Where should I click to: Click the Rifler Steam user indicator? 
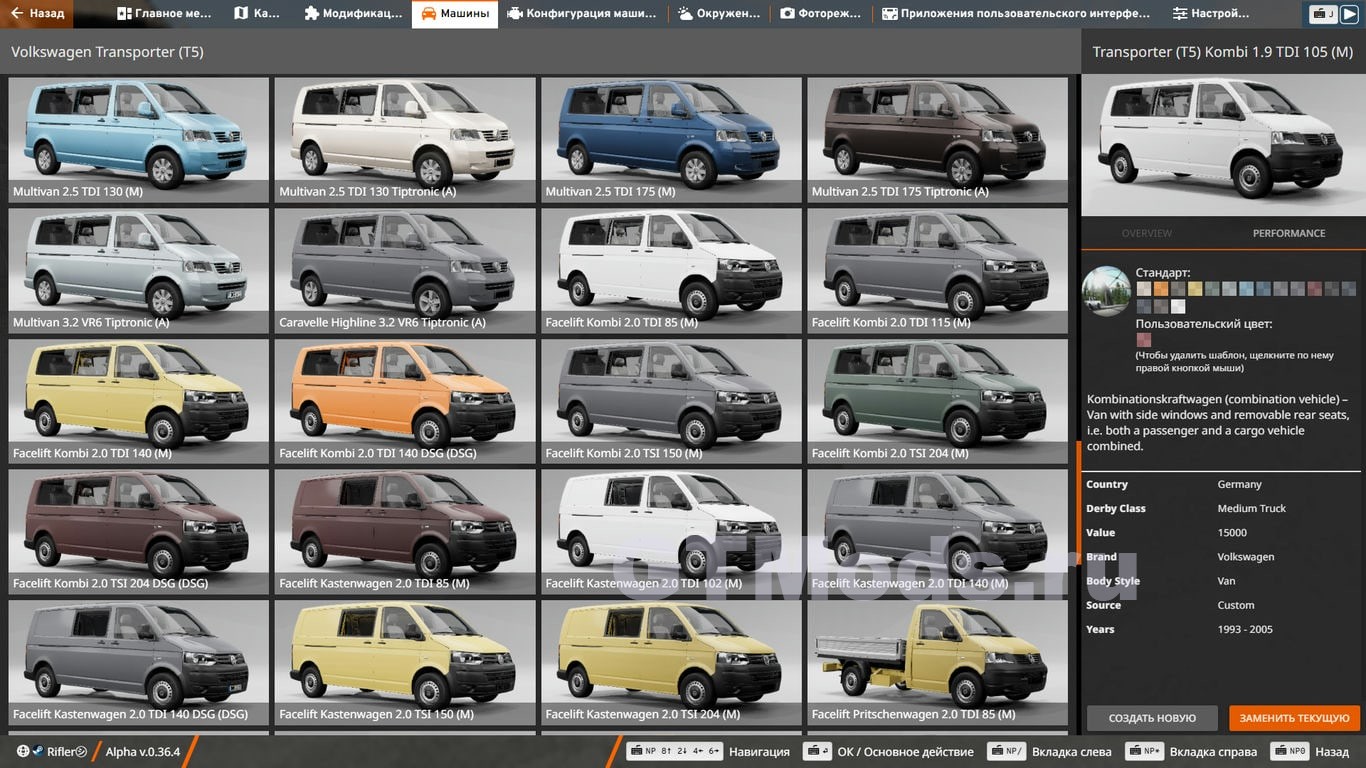[x=52, y=752]
